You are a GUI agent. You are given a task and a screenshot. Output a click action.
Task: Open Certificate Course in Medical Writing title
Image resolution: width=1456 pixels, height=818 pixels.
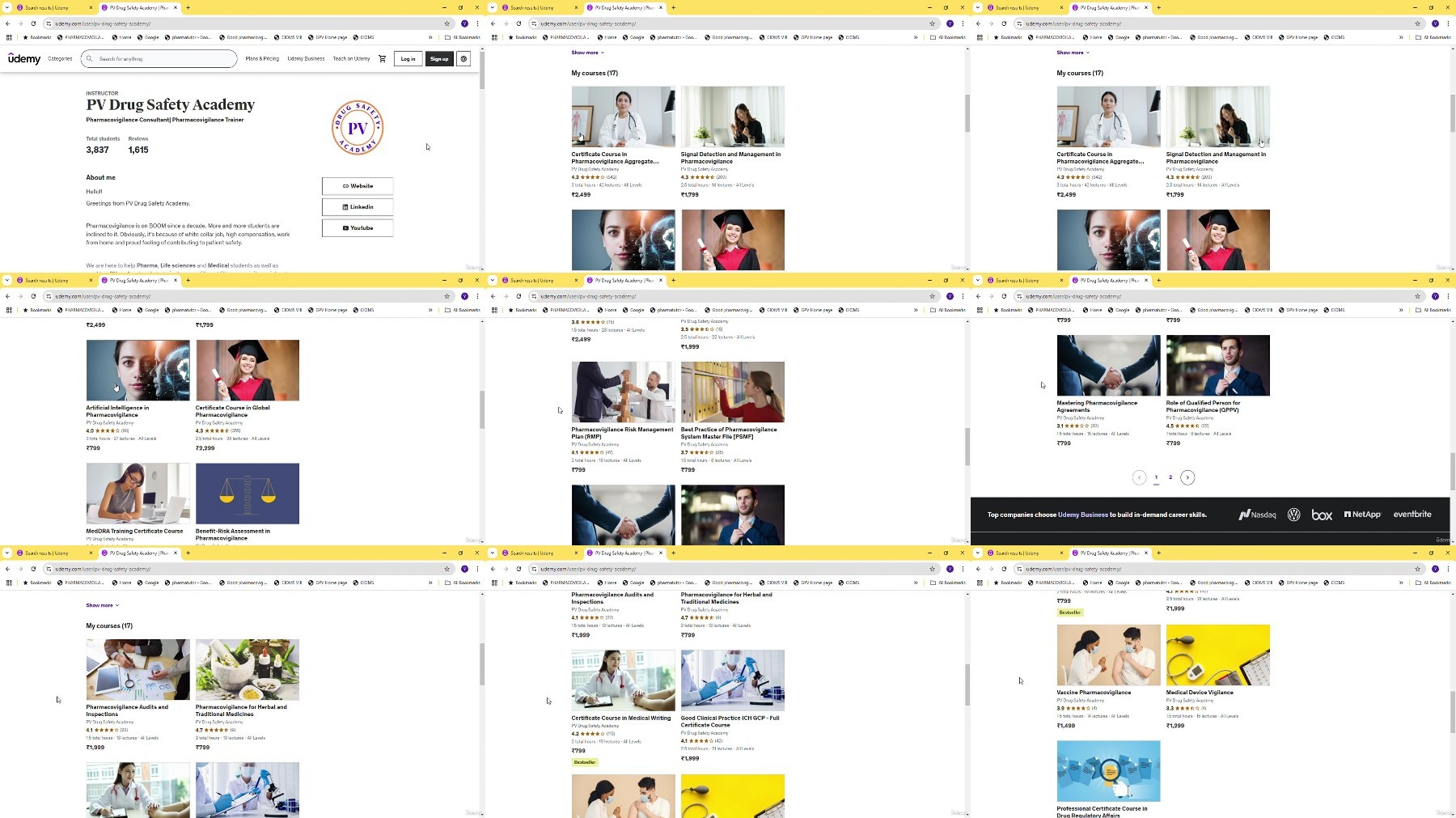621,718
